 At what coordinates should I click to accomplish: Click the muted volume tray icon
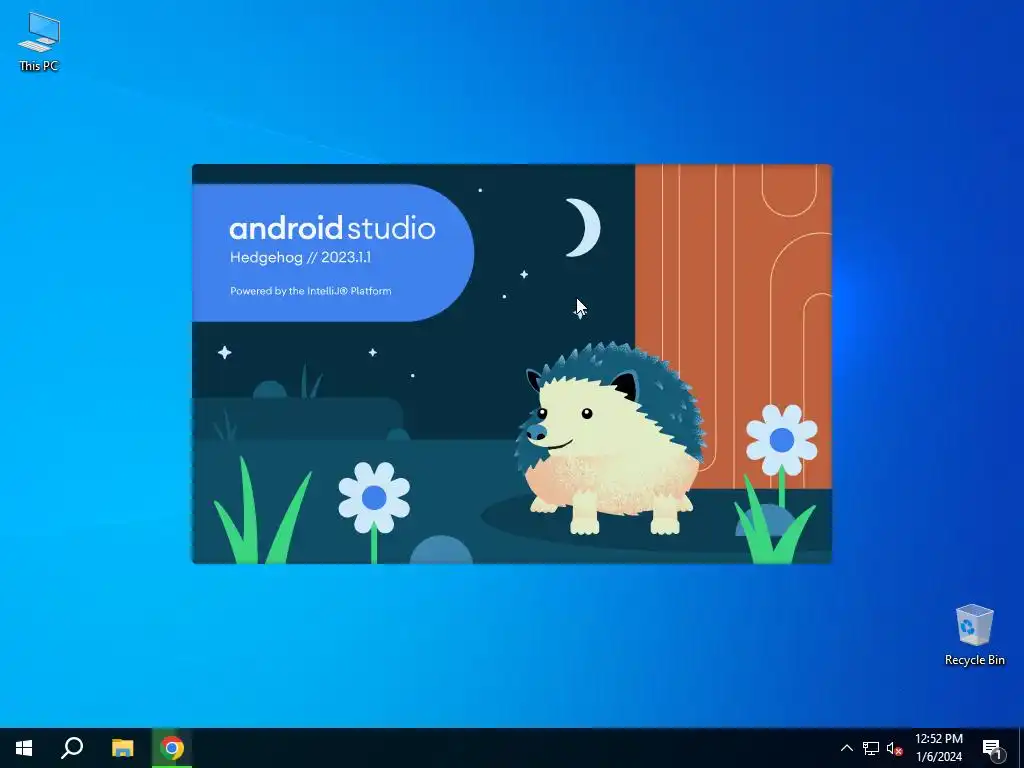pyautogui.click(x=895, y=748)
